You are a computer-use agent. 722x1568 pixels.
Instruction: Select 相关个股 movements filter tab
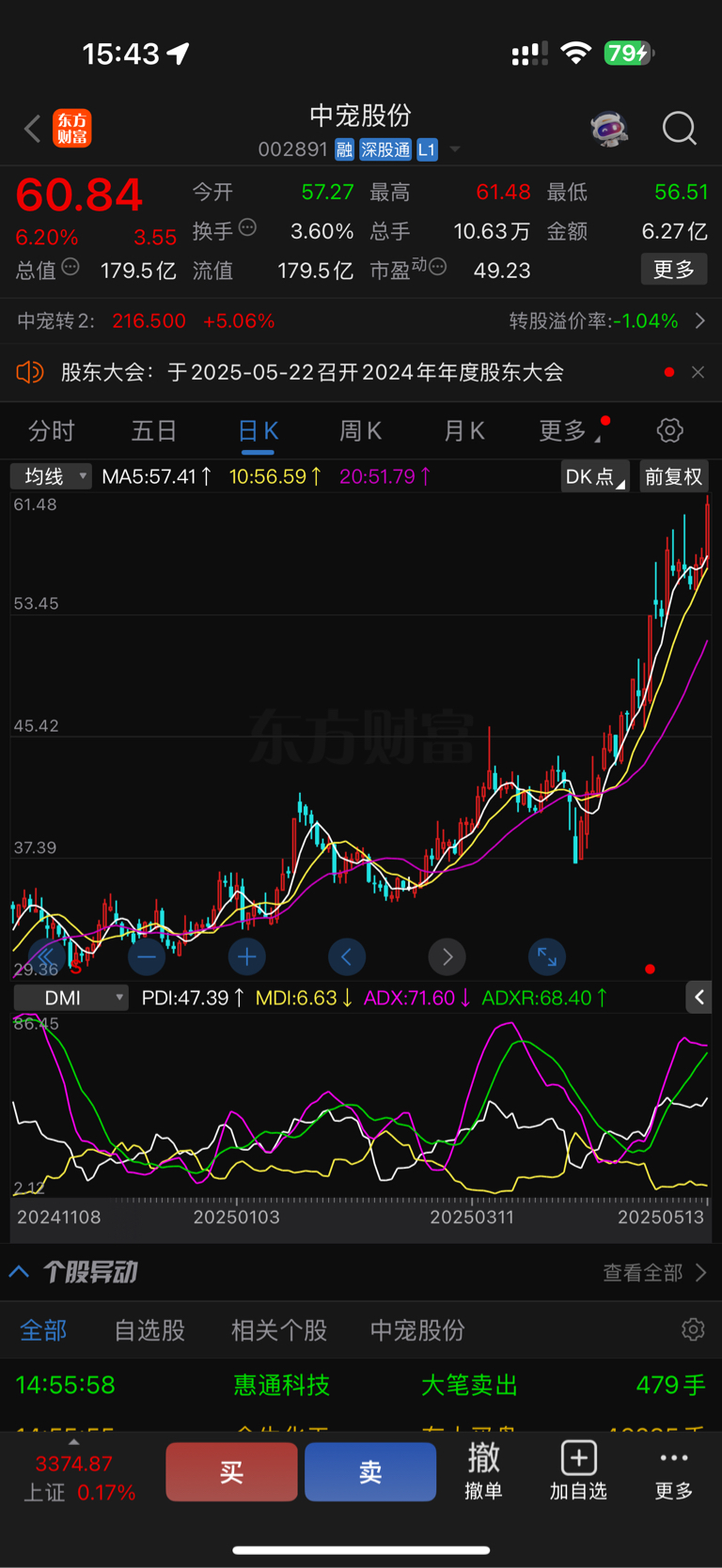tap(279, 1330)
